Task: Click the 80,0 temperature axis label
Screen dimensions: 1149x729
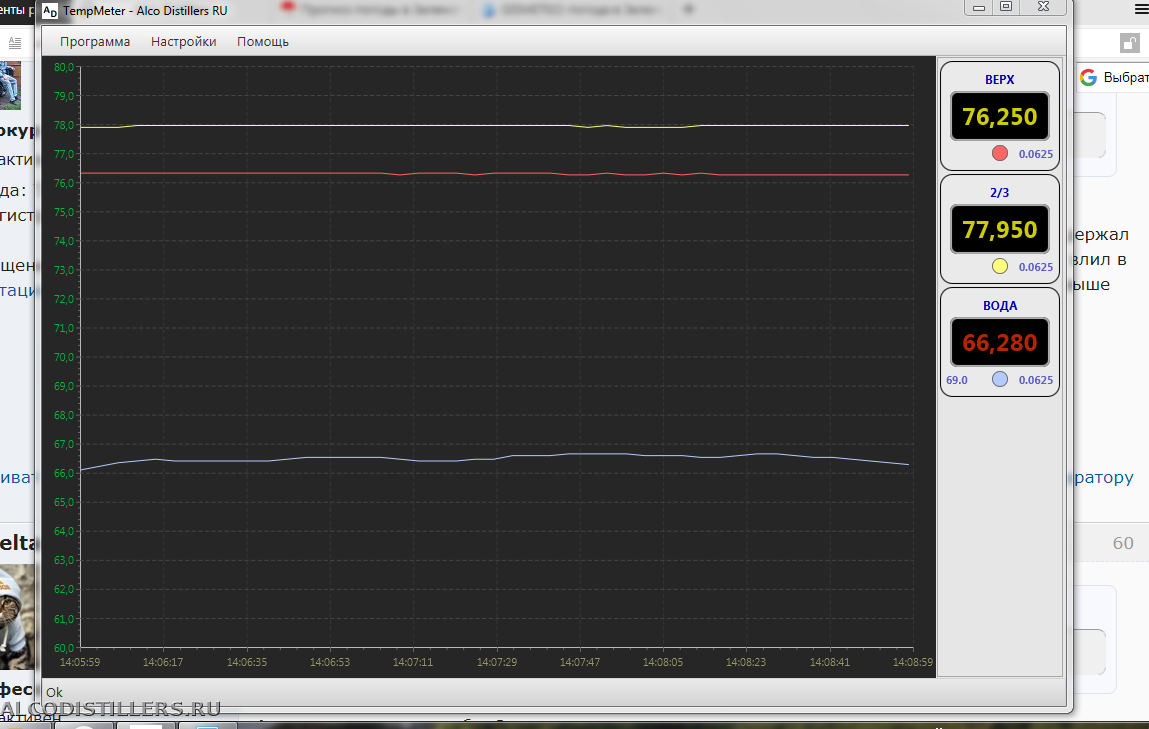Action: 64,67
